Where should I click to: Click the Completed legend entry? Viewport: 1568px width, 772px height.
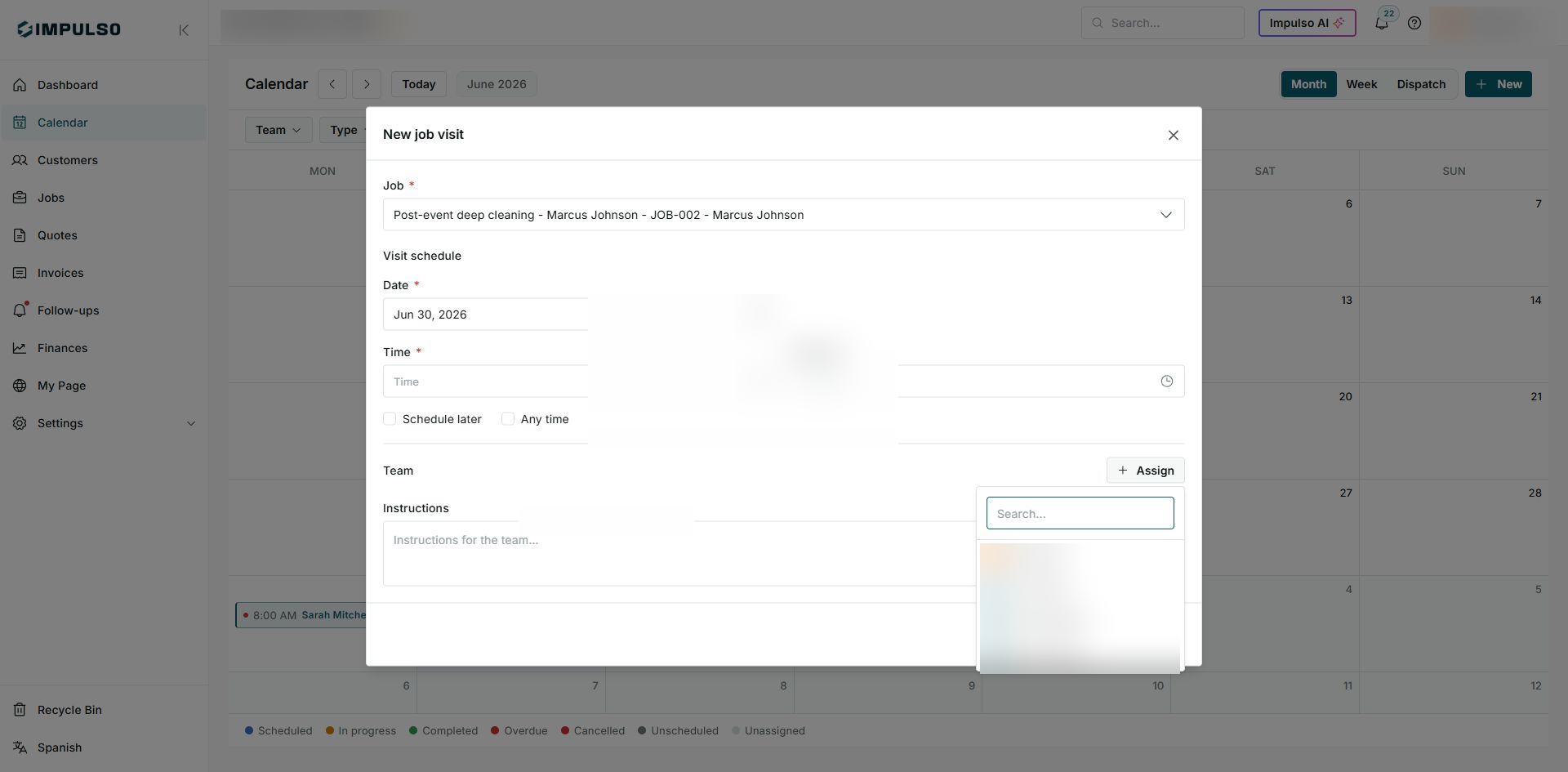[x=443, y=731]
